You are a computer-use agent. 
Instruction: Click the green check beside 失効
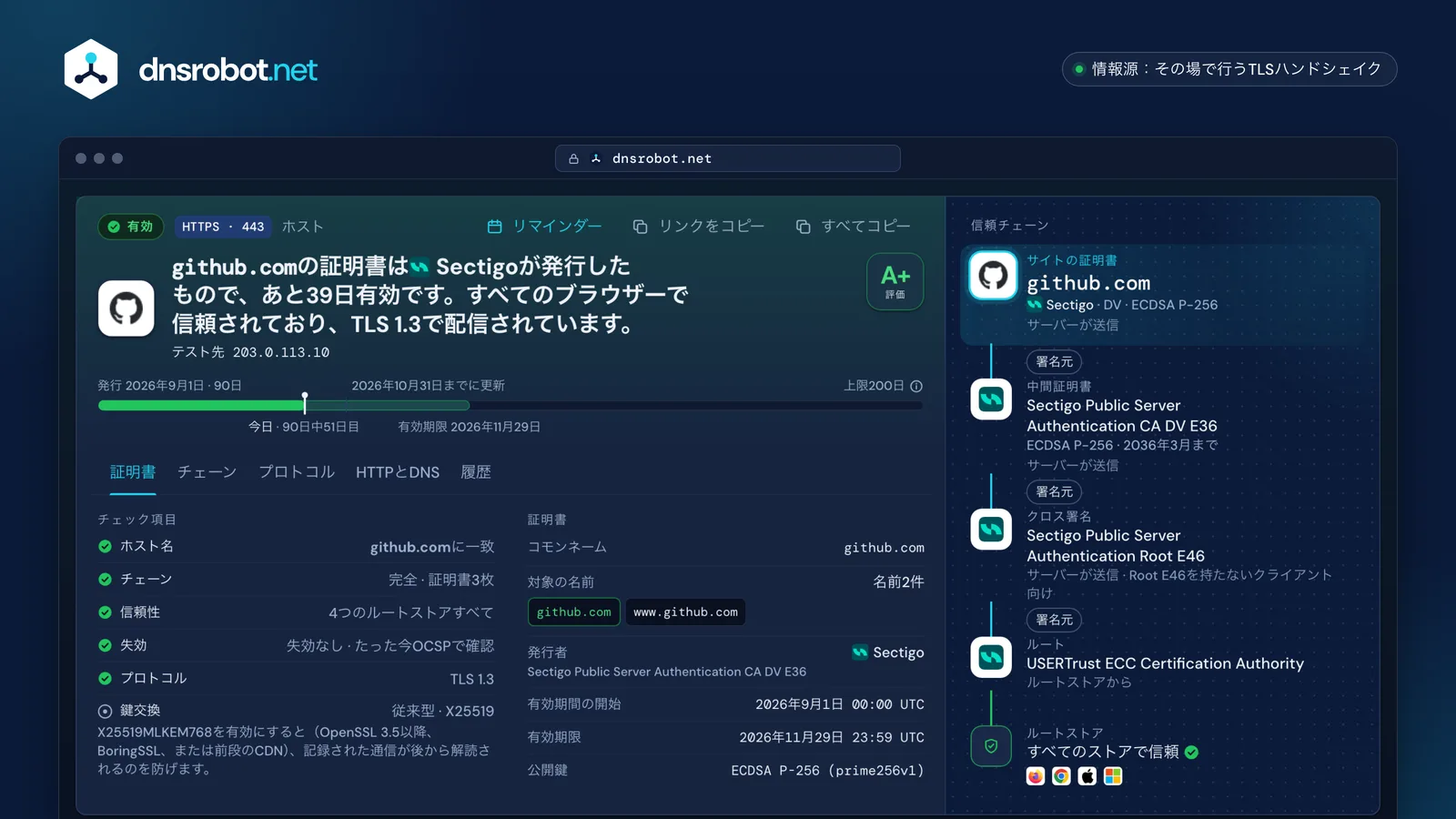pyautogui.click(x=106, y=645)
